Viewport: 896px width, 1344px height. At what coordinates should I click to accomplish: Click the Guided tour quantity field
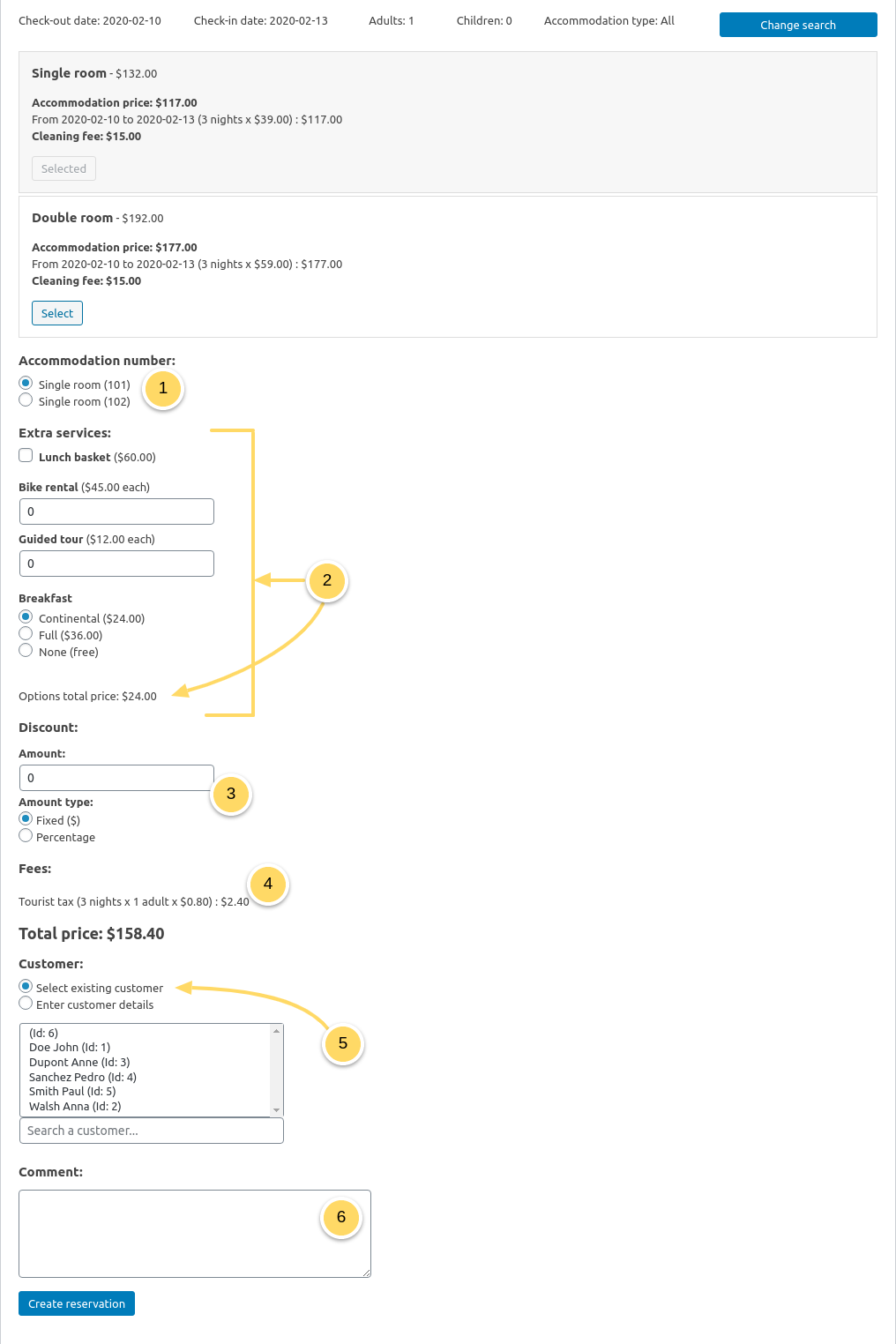tap(116, 563)
